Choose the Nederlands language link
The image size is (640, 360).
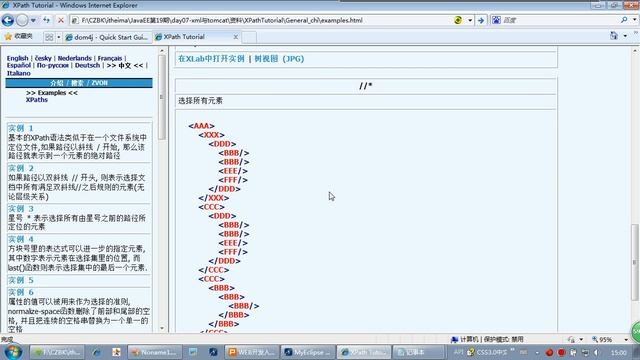(x=75, y=58)
